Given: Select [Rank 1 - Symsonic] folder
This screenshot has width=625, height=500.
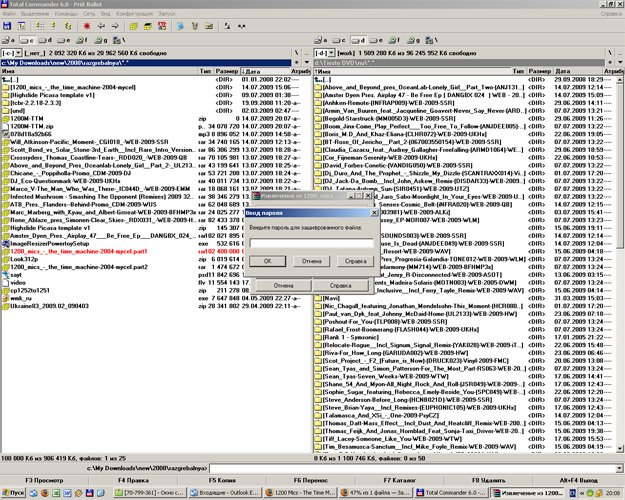Looking at the screenshot, I should [350, 337].
